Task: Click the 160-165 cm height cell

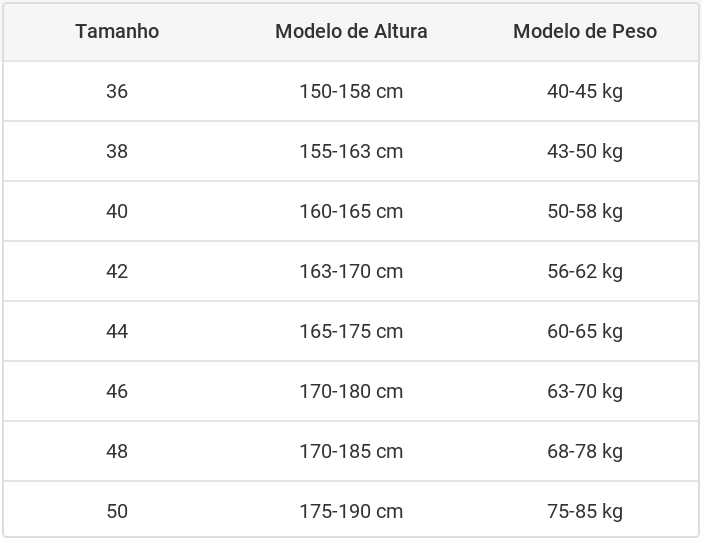Action: tap(351, 211)
